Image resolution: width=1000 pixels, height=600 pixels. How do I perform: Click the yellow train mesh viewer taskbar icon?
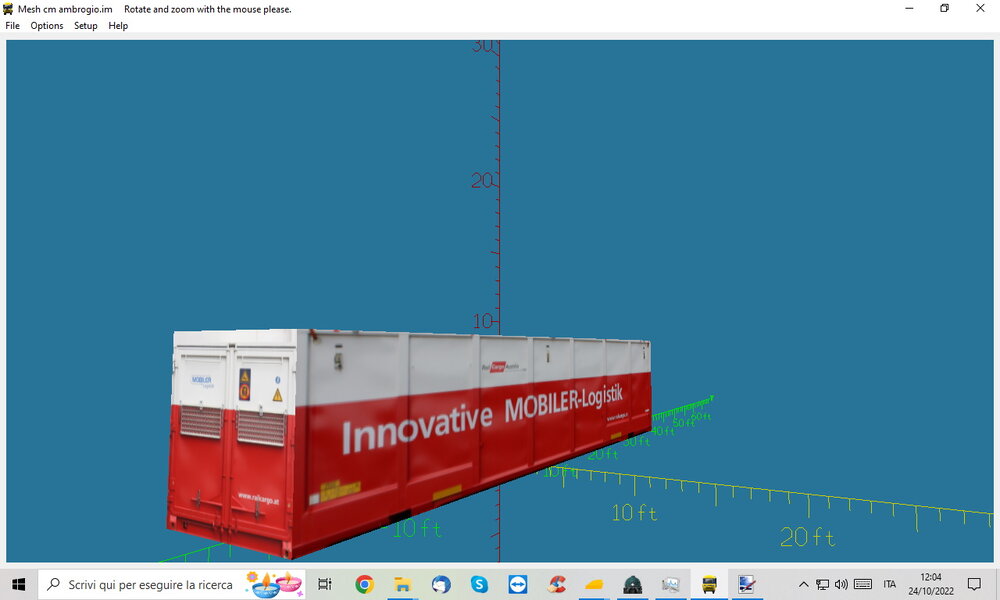709,584
